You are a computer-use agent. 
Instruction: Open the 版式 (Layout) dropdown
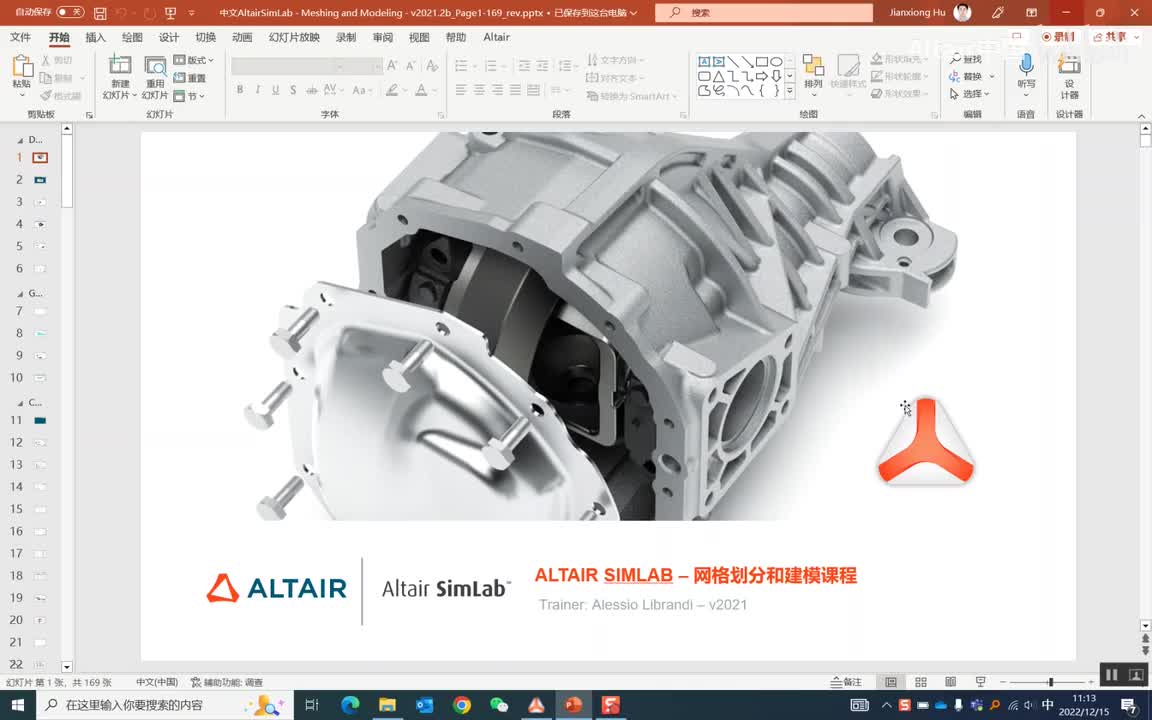(x=193, y=60)
